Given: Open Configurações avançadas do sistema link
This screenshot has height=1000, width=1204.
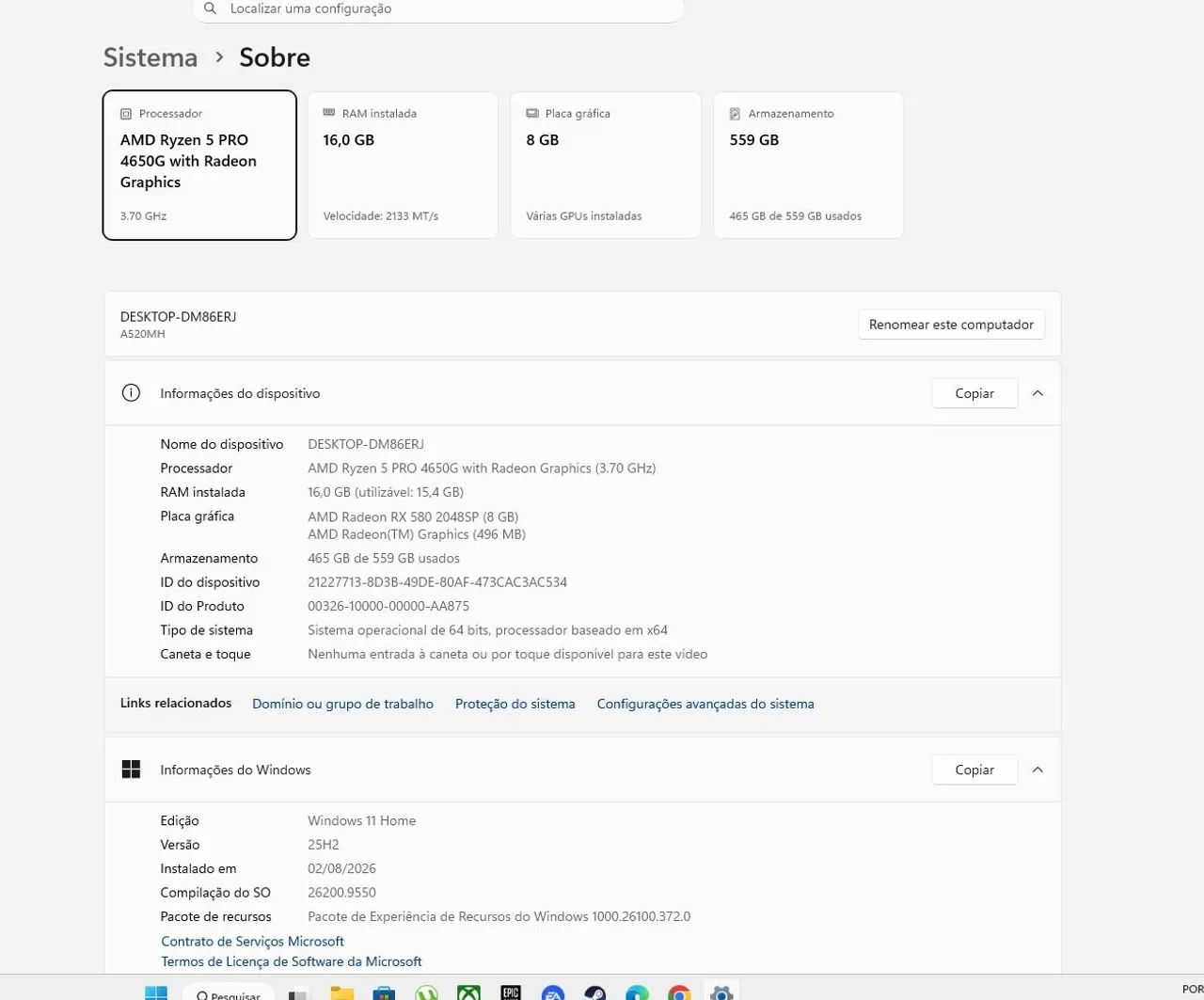Looking at the screenshot, I should (705, 704).
